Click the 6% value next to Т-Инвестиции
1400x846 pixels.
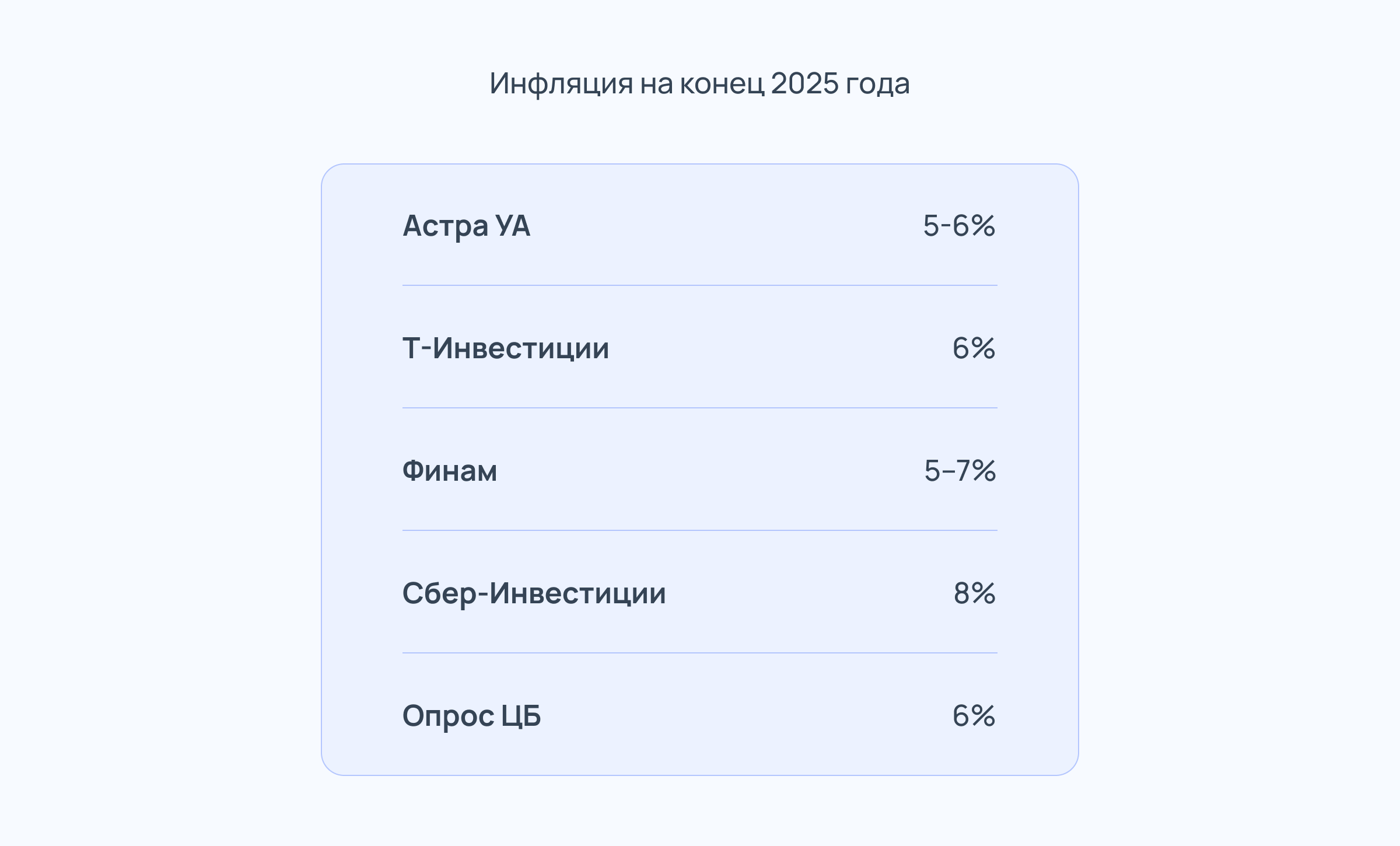(x=974, y=348)
